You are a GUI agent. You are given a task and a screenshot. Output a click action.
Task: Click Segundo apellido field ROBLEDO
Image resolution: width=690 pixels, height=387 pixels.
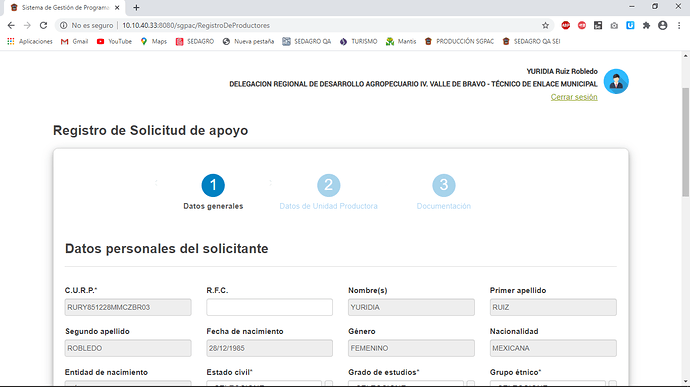coord(128,348)
